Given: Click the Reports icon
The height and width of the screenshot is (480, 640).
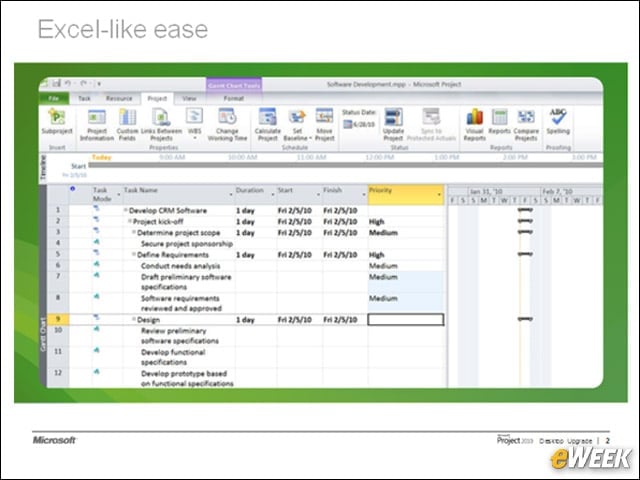Looking at the screenshot, I should coord(500,117).
